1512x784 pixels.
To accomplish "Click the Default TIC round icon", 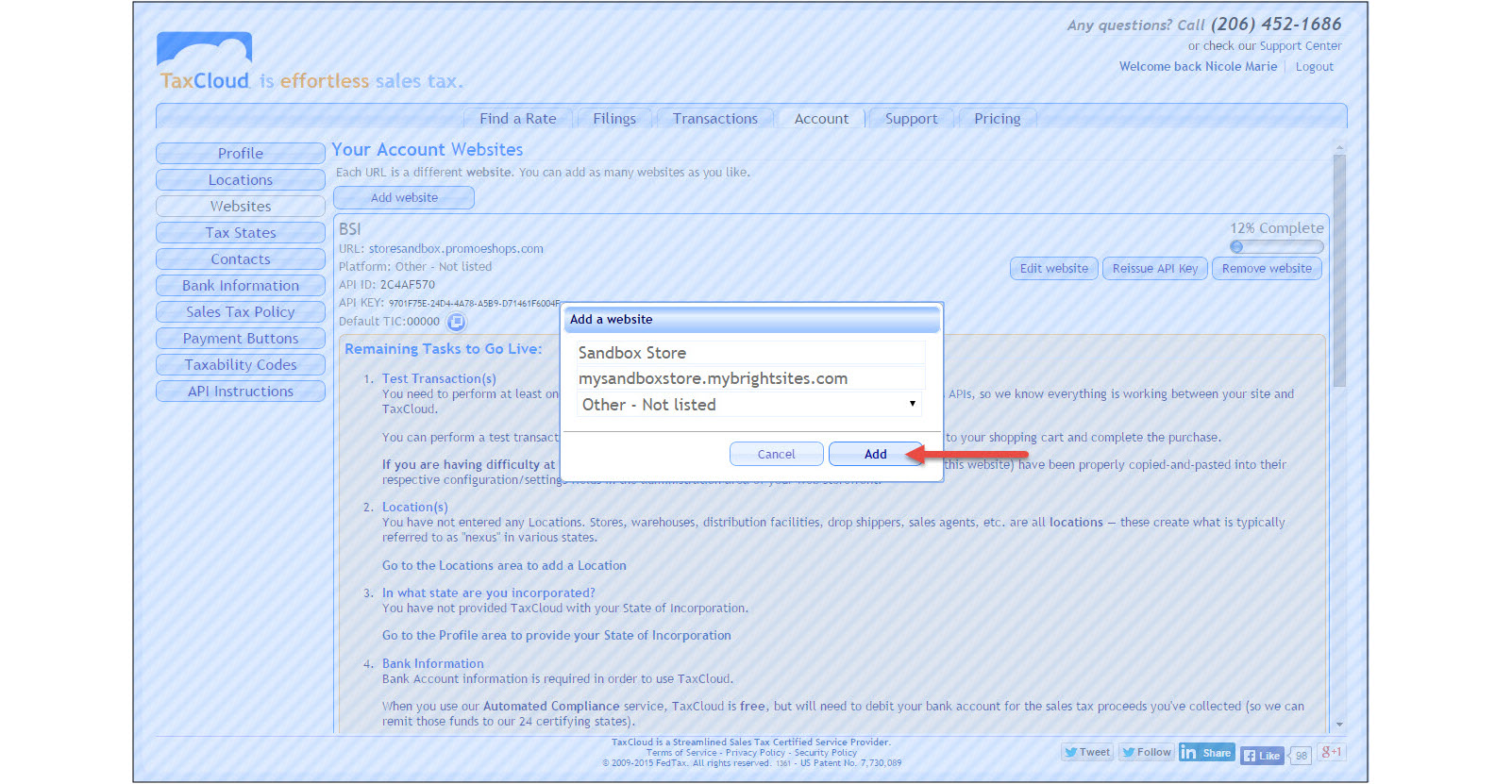I will [x=456, y=322].
